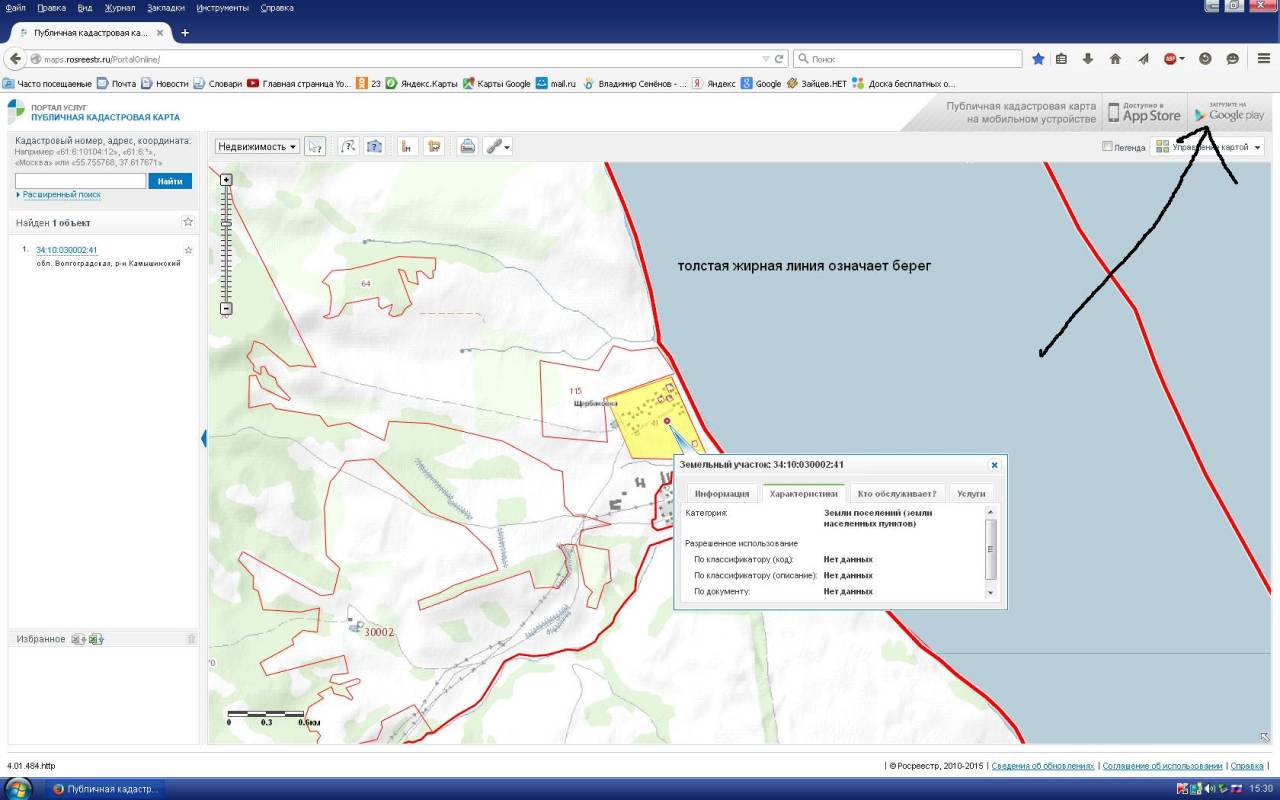Image resolution: width=1280 pixels, height=800 pixels.
Task: Click the Публичная кадастровая карта portal logo
Action: tap(96, 112)
